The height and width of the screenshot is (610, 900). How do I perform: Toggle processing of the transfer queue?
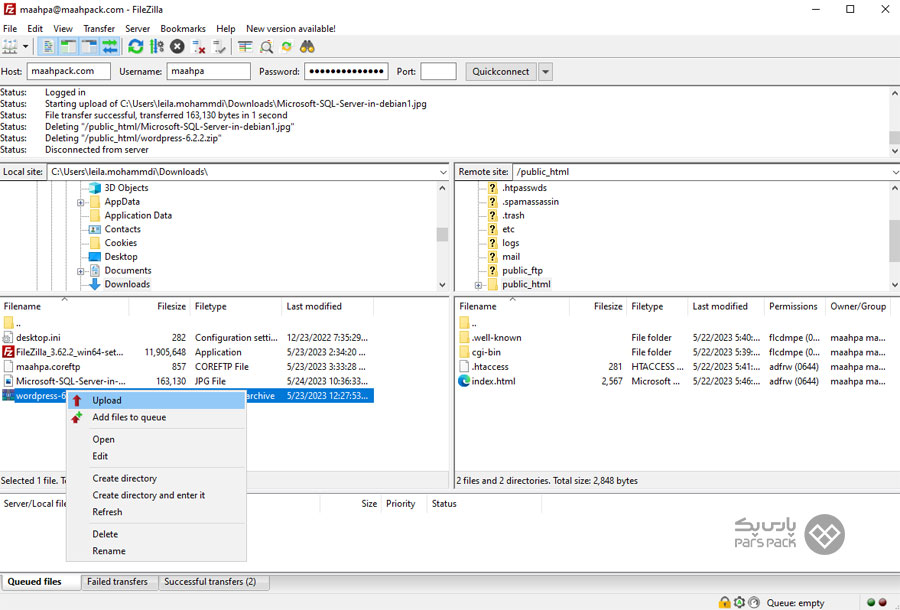(x=157, y=47)
